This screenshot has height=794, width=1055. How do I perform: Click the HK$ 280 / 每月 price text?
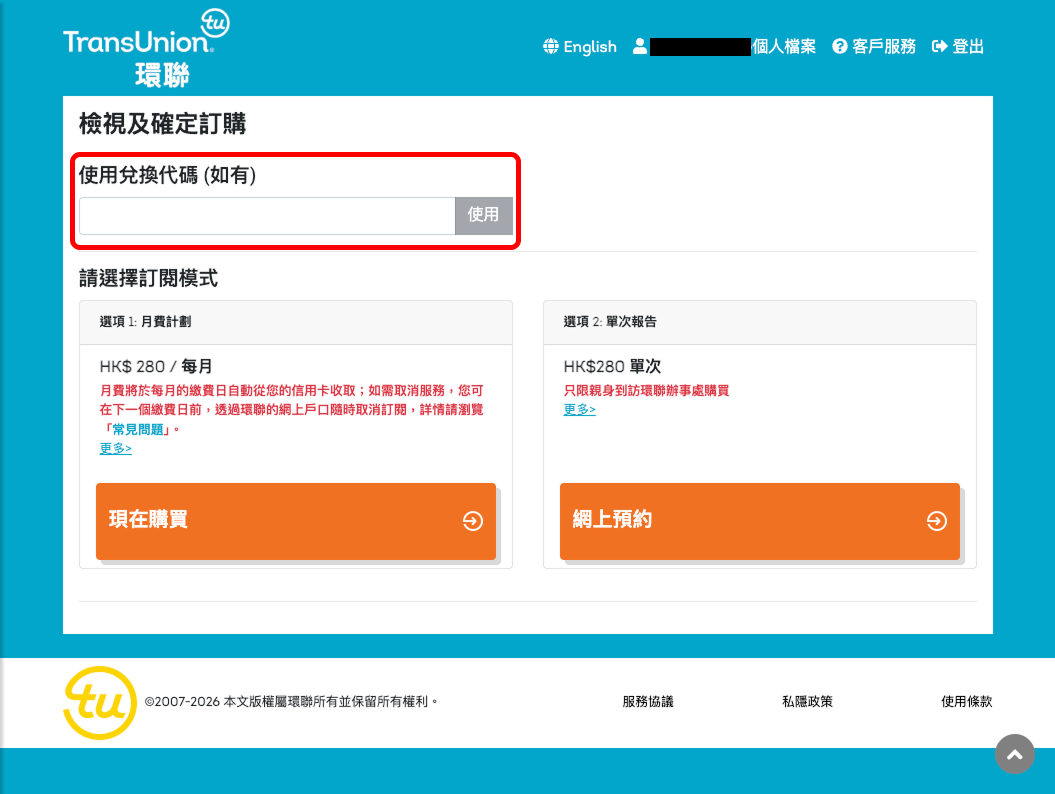(156, 366)
